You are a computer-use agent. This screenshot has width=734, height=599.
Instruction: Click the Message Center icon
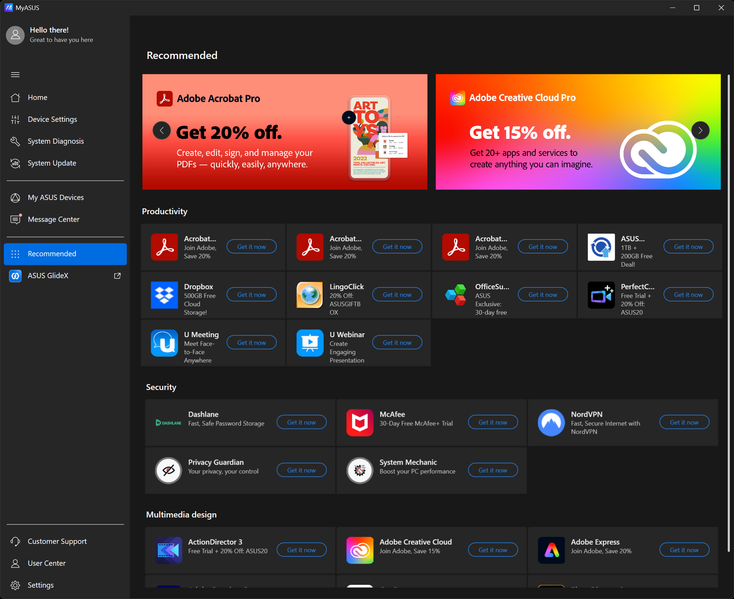click(x=15, y=219)
